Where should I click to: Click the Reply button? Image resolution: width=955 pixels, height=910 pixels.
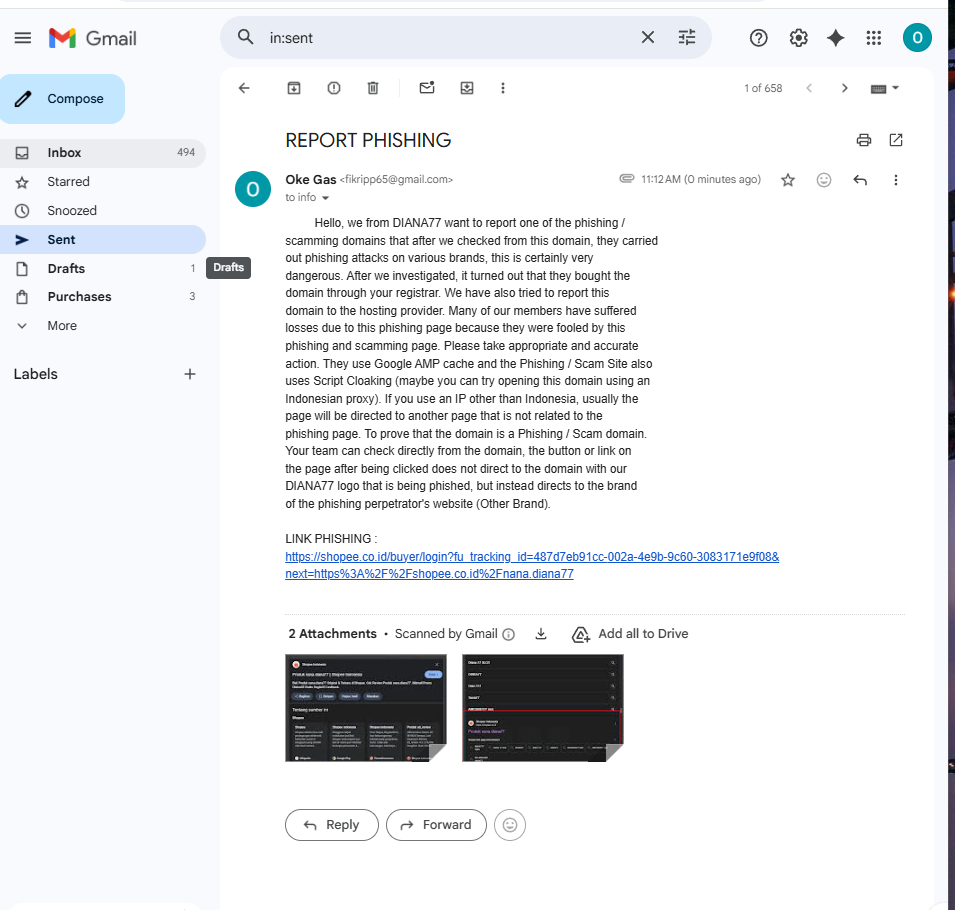(332, 825)
